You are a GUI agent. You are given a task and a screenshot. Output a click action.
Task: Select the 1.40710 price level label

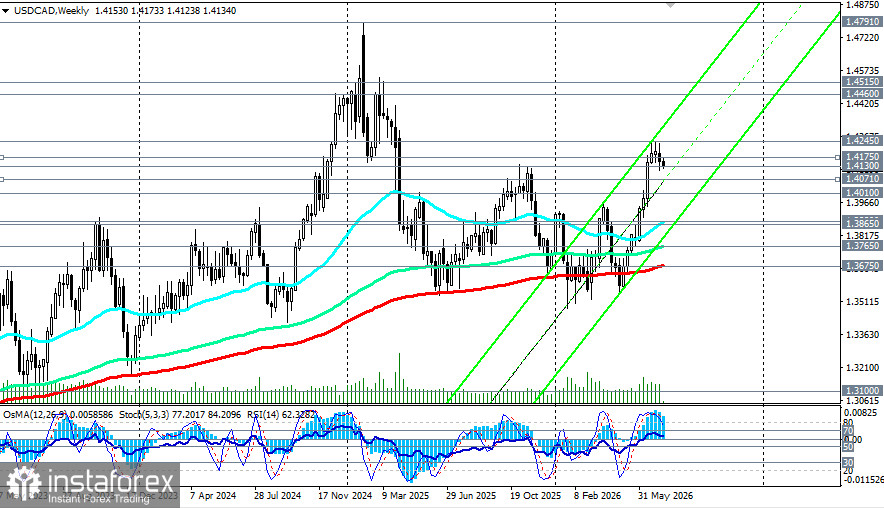click(x=862, y=179)
